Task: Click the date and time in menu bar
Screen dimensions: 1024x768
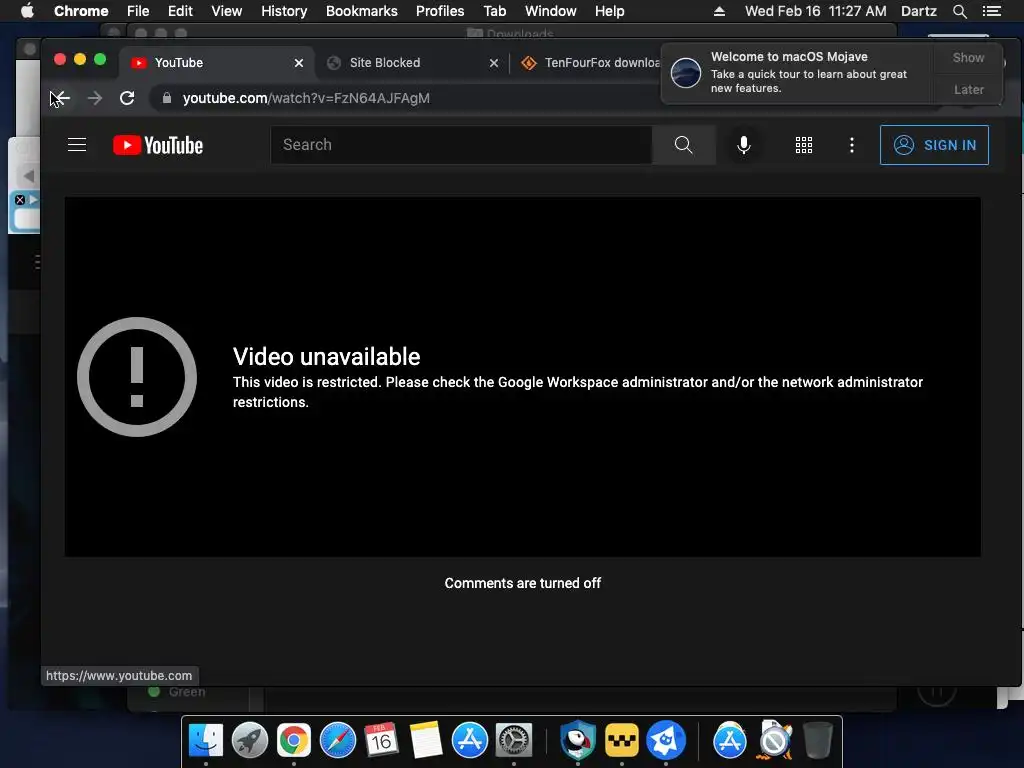Action: [x=816, y=11]
